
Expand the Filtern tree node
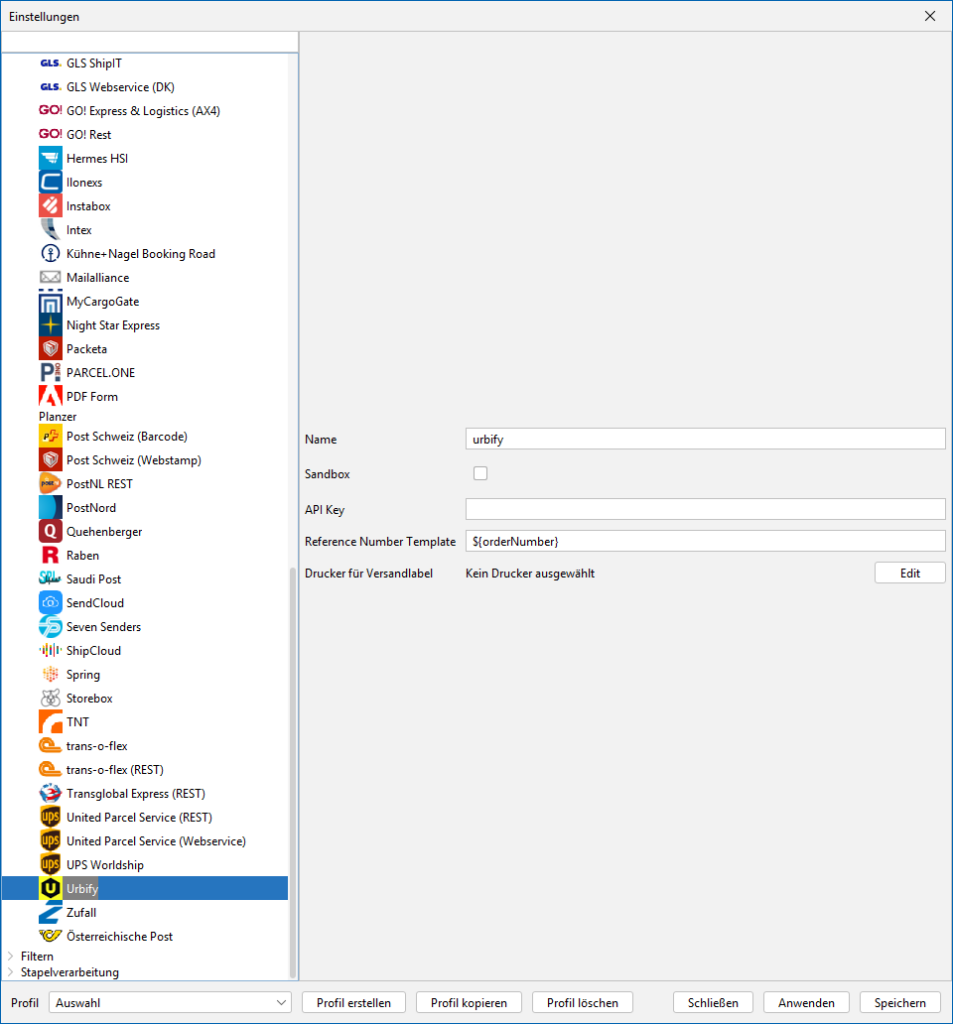(11, 956)
